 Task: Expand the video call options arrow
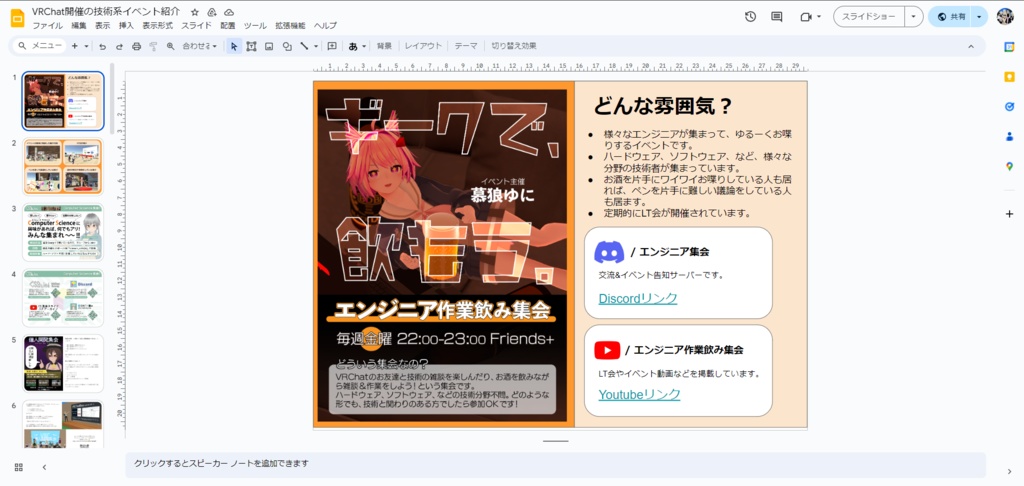(x=819, y=17)
